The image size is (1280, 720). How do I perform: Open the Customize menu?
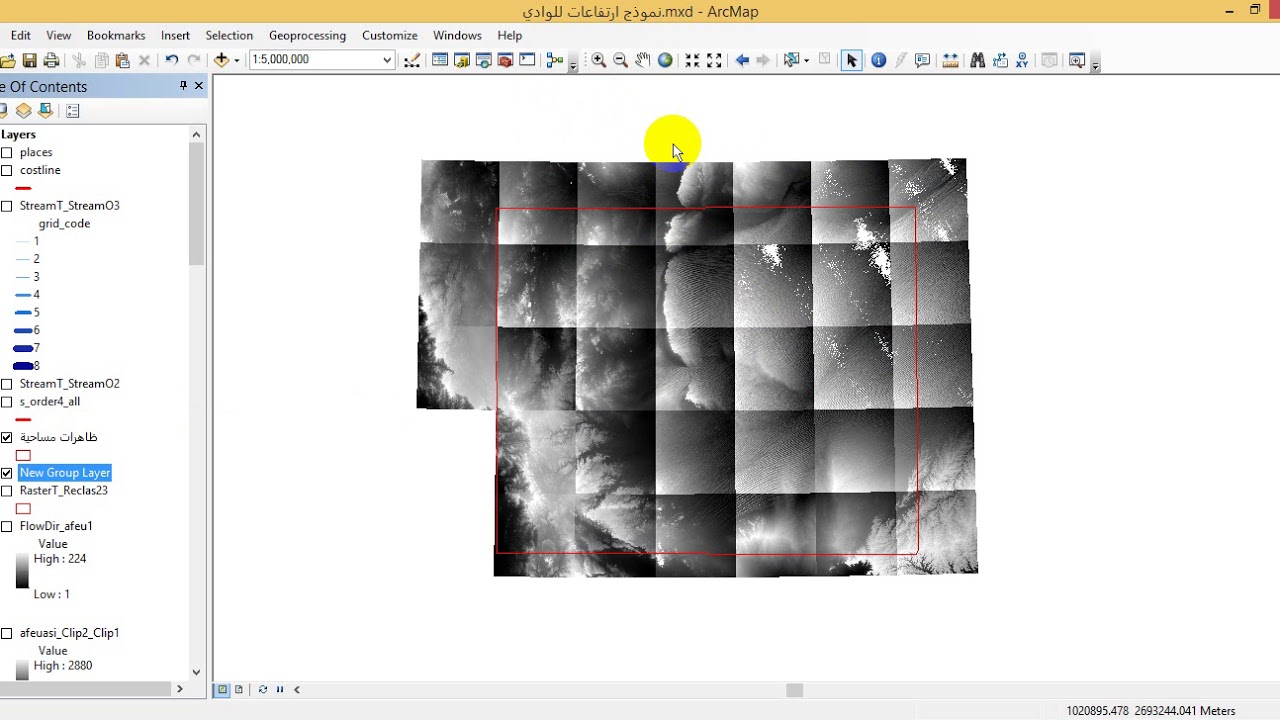pyautogui.click(x=389, y=35)
